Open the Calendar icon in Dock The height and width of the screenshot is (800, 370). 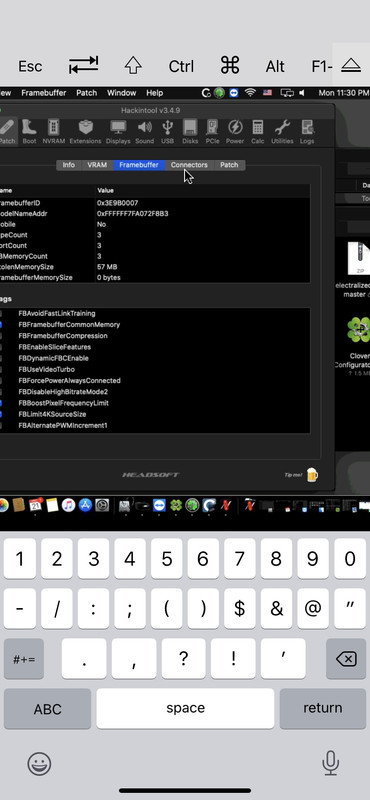tap(36, 505)
